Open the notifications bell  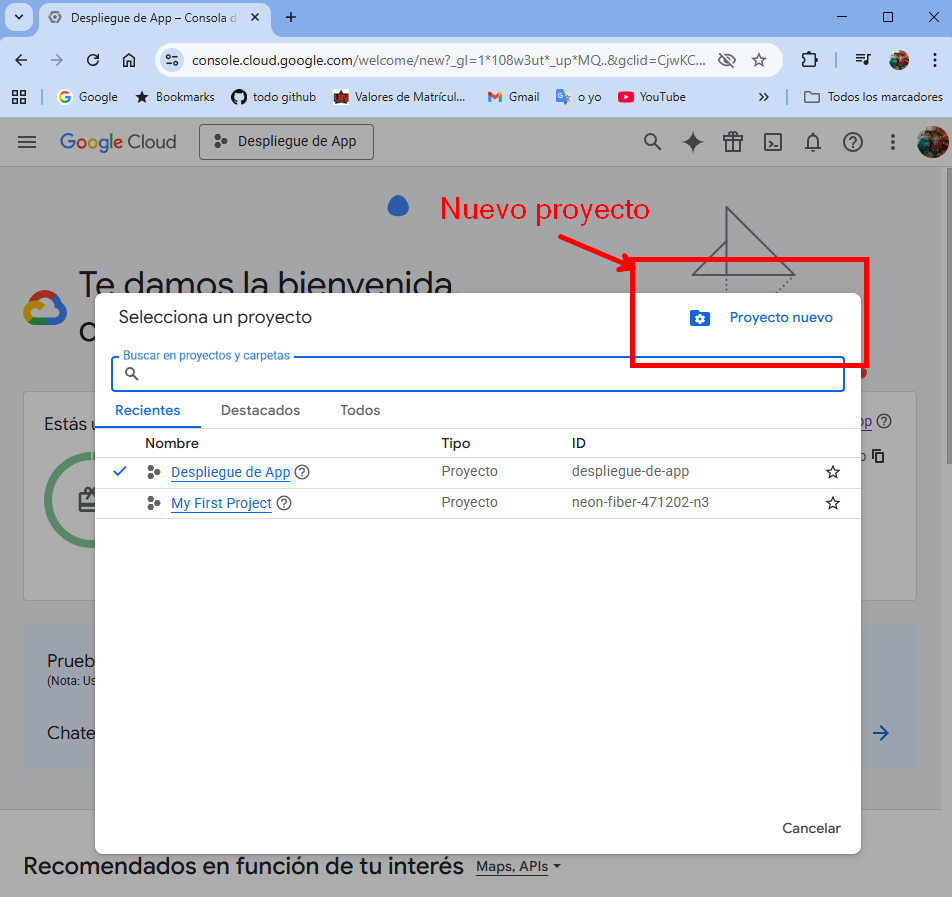coord(812,142)
